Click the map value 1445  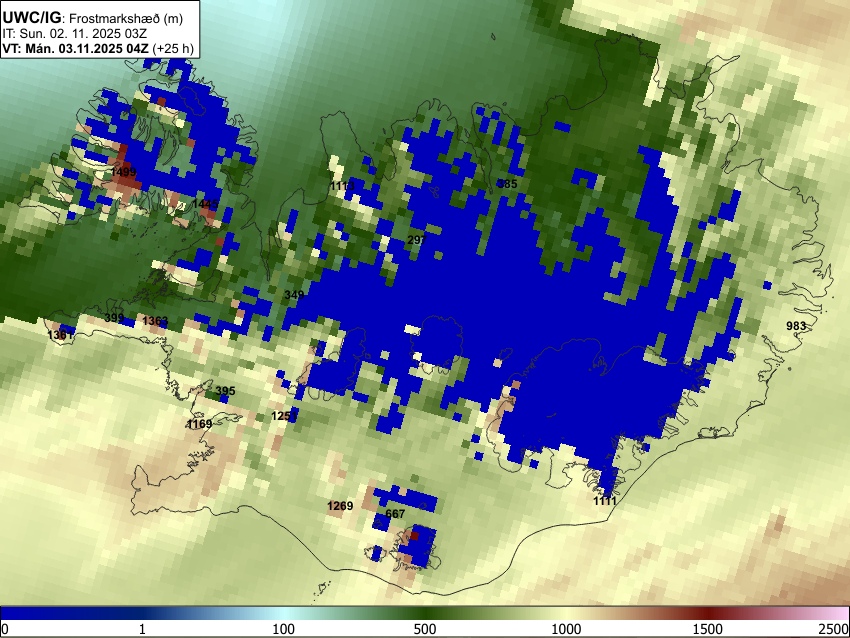[x=205, y=204]
